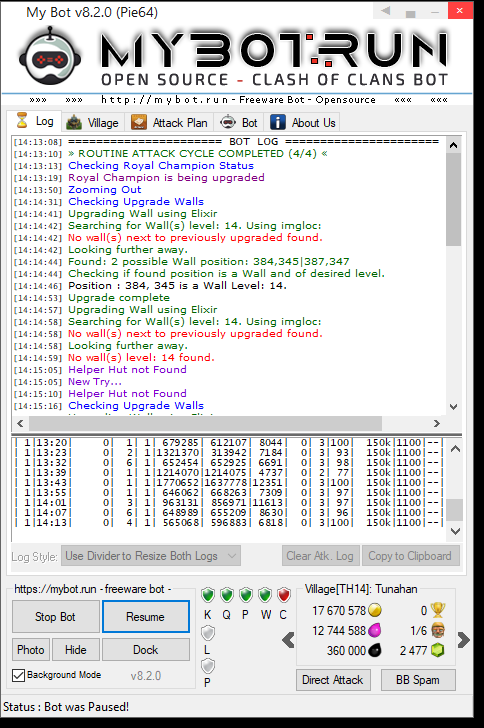This screenshot has width=484, height=728.
Task: Click gem count 2 477
Action: point(413,650)
